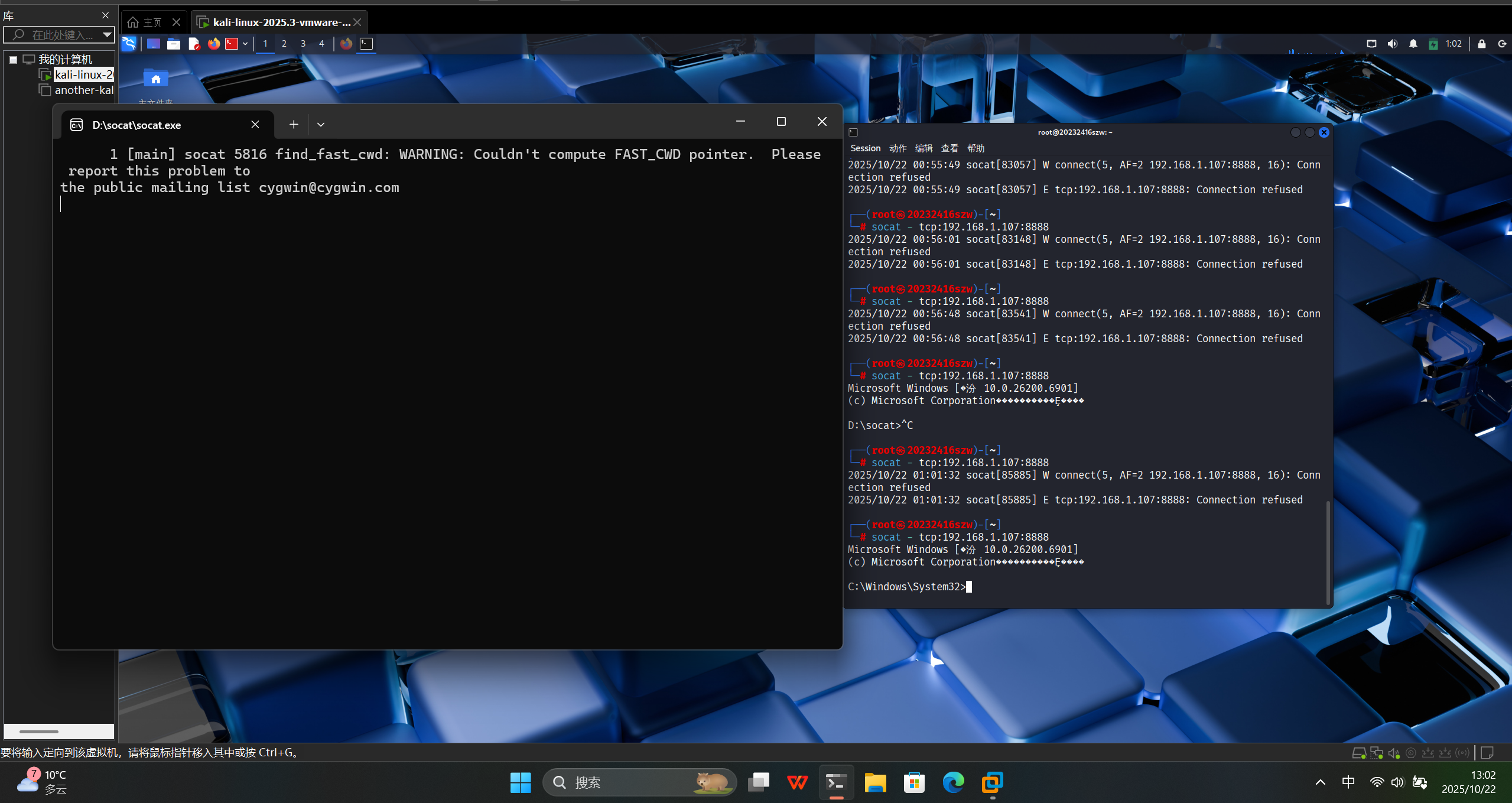Add a new tab in Windows Terminal
1512x803 pixels.
click(x=294, y=125)
